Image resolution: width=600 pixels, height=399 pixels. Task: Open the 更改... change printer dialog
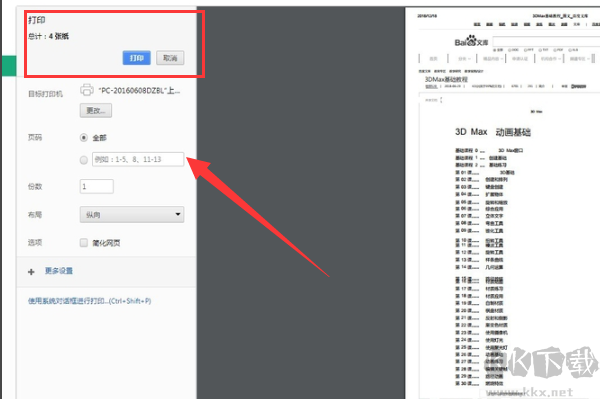click(96, 111)
